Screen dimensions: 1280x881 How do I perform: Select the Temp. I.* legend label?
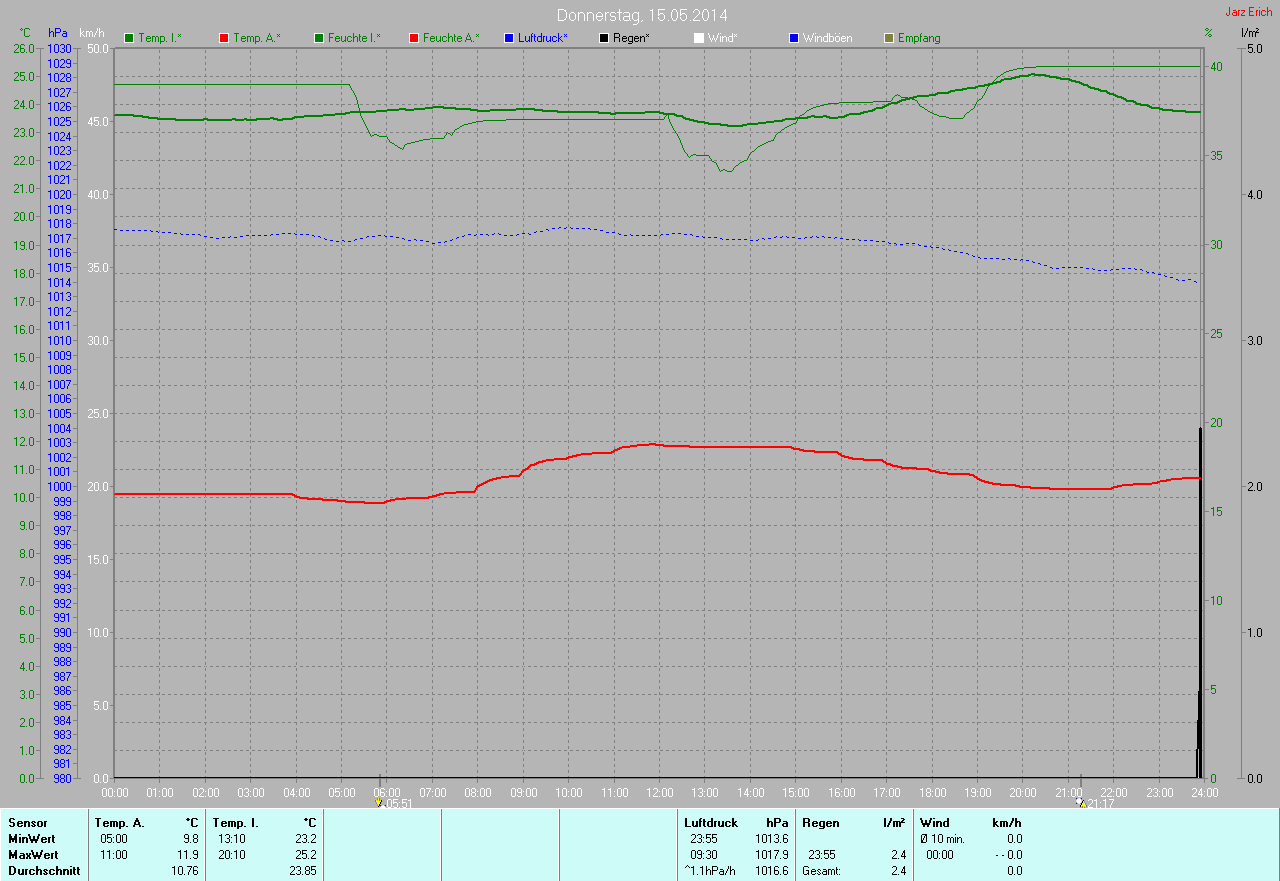(160, 38)
